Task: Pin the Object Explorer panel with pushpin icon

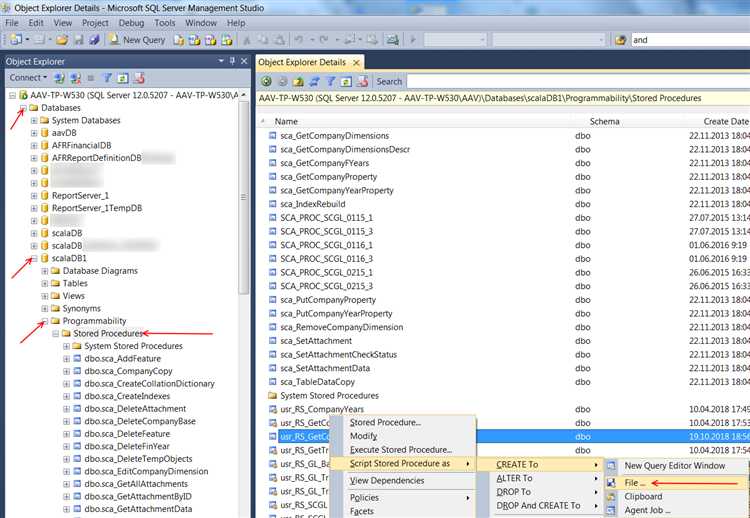Action: tap(230, 61)
